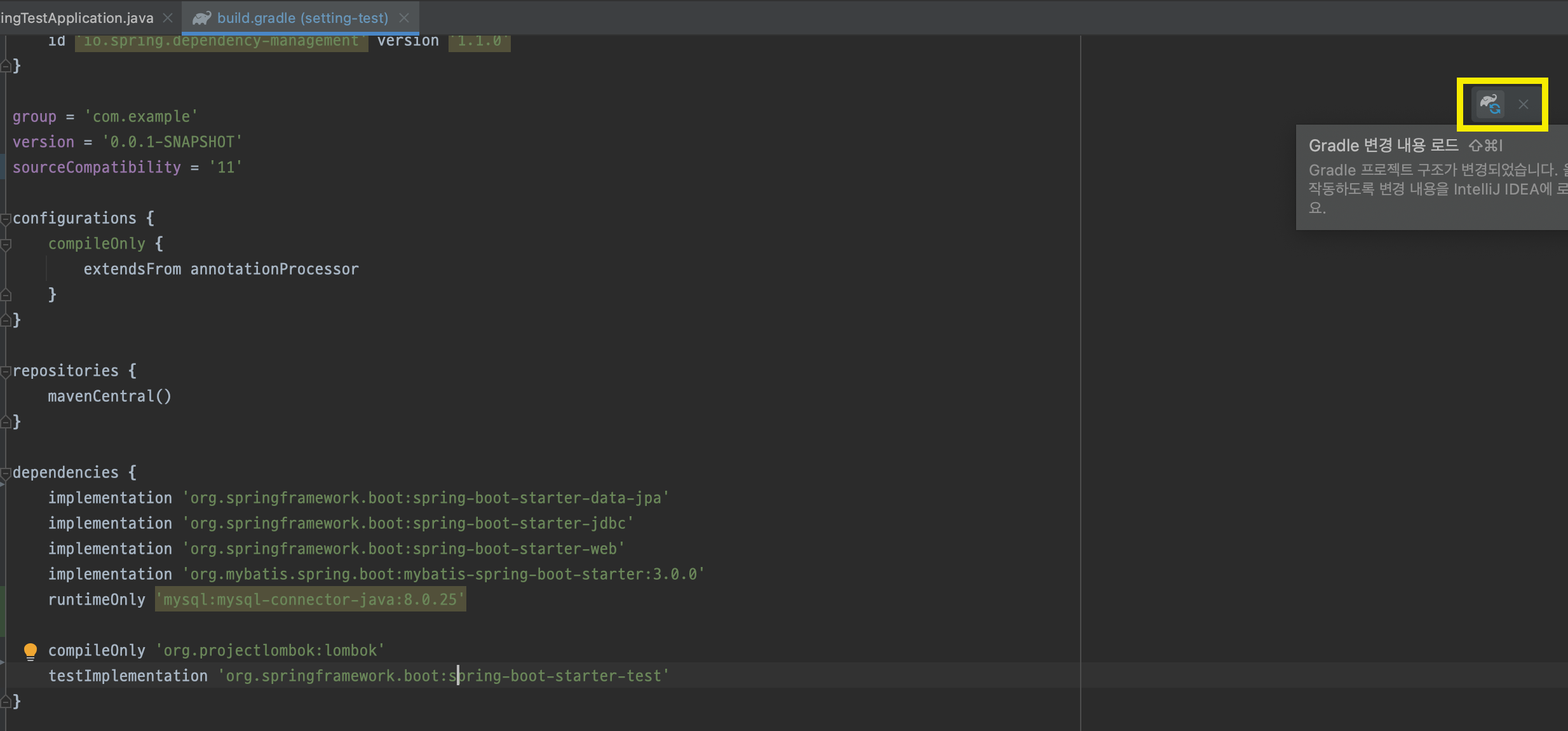Select the build.gradle (setting-test) tab

coord(302,18)
